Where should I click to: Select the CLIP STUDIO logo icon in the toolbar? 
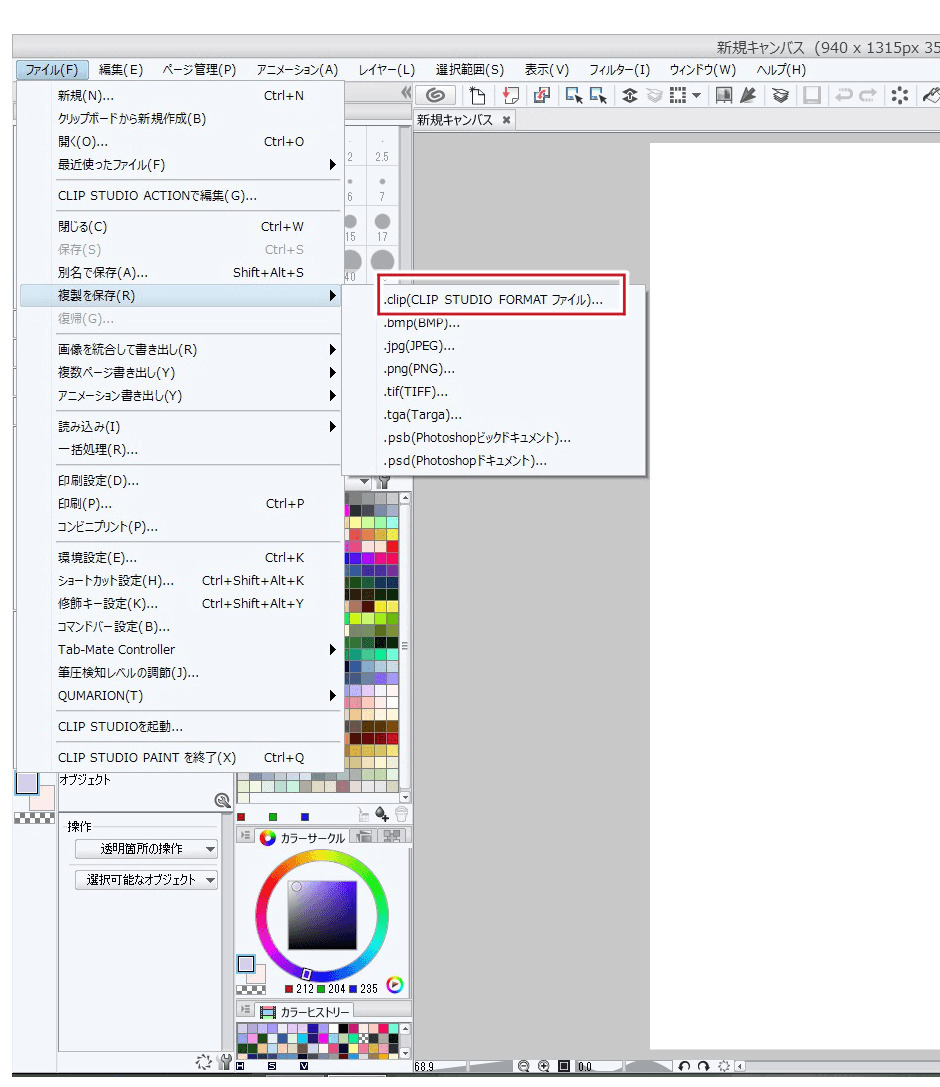[x=436, y=95]
